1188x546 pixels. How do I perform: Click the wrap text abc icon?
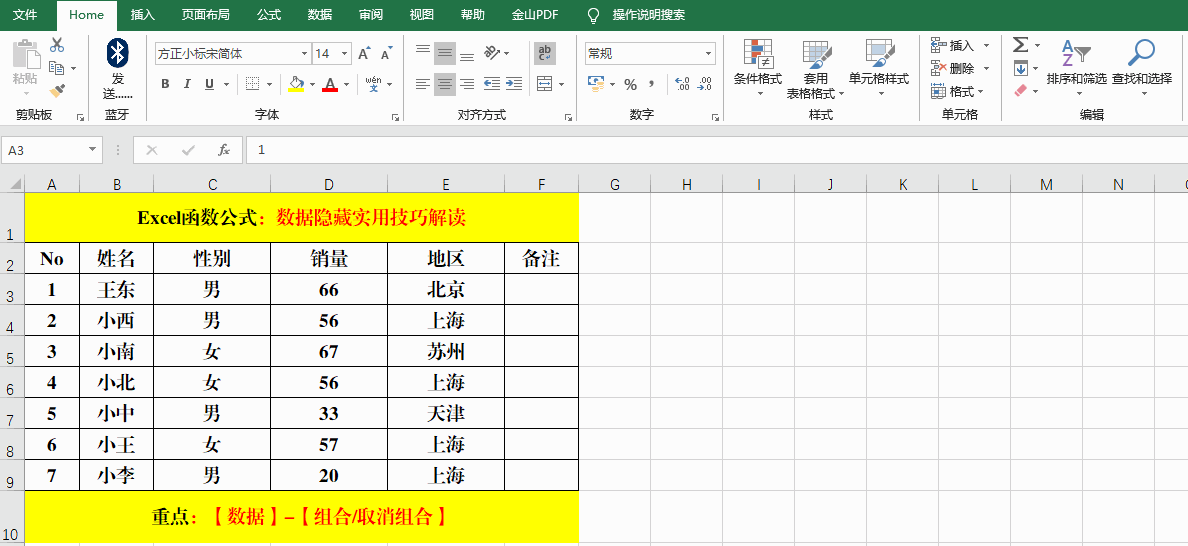pos(545,53)
